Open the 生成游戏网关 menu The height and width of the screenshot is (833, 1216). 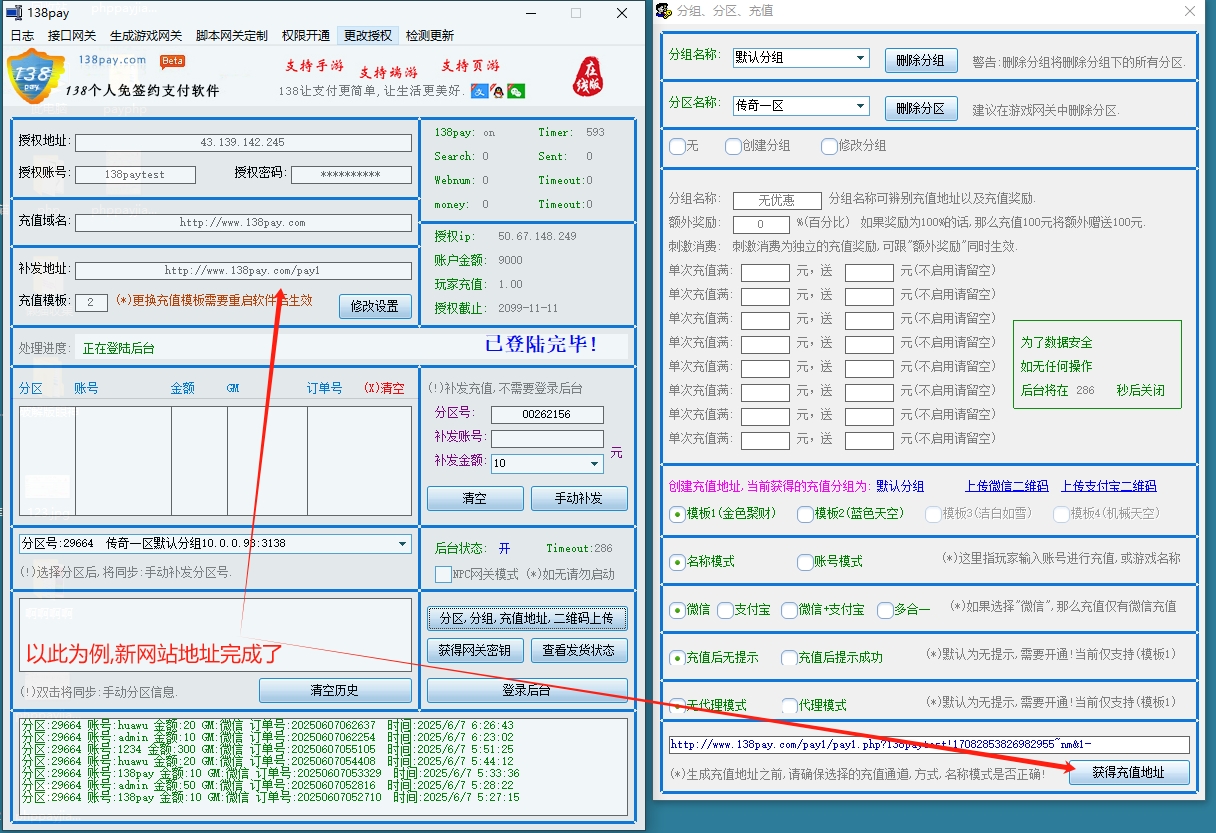tap(146, 35)
